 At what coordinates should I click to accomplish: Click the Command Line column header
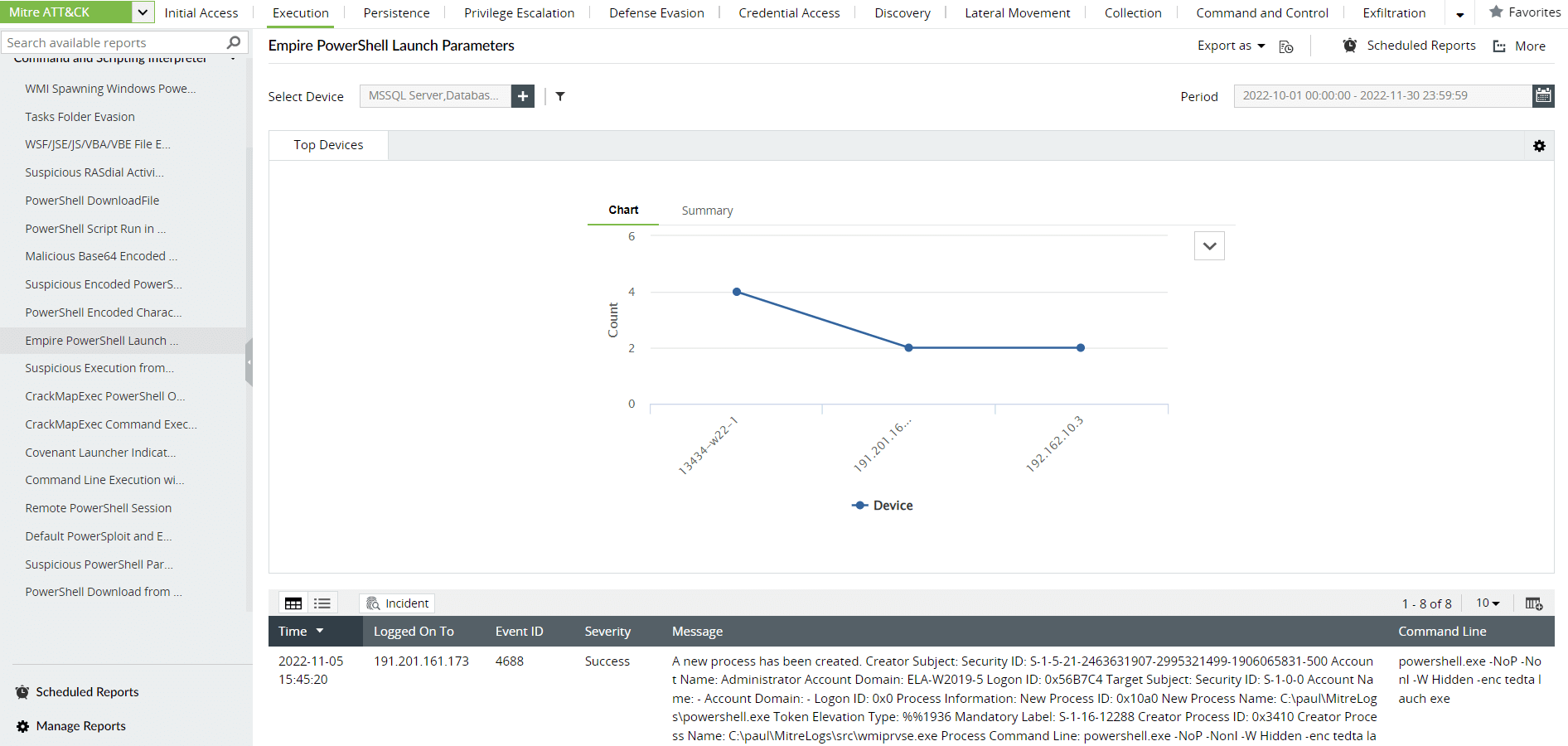click(1442, 632)
